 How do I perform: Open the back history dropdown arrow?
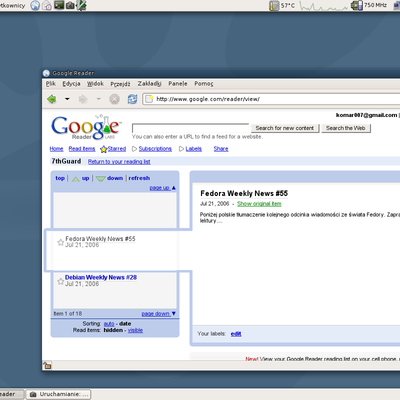point(67,99)
